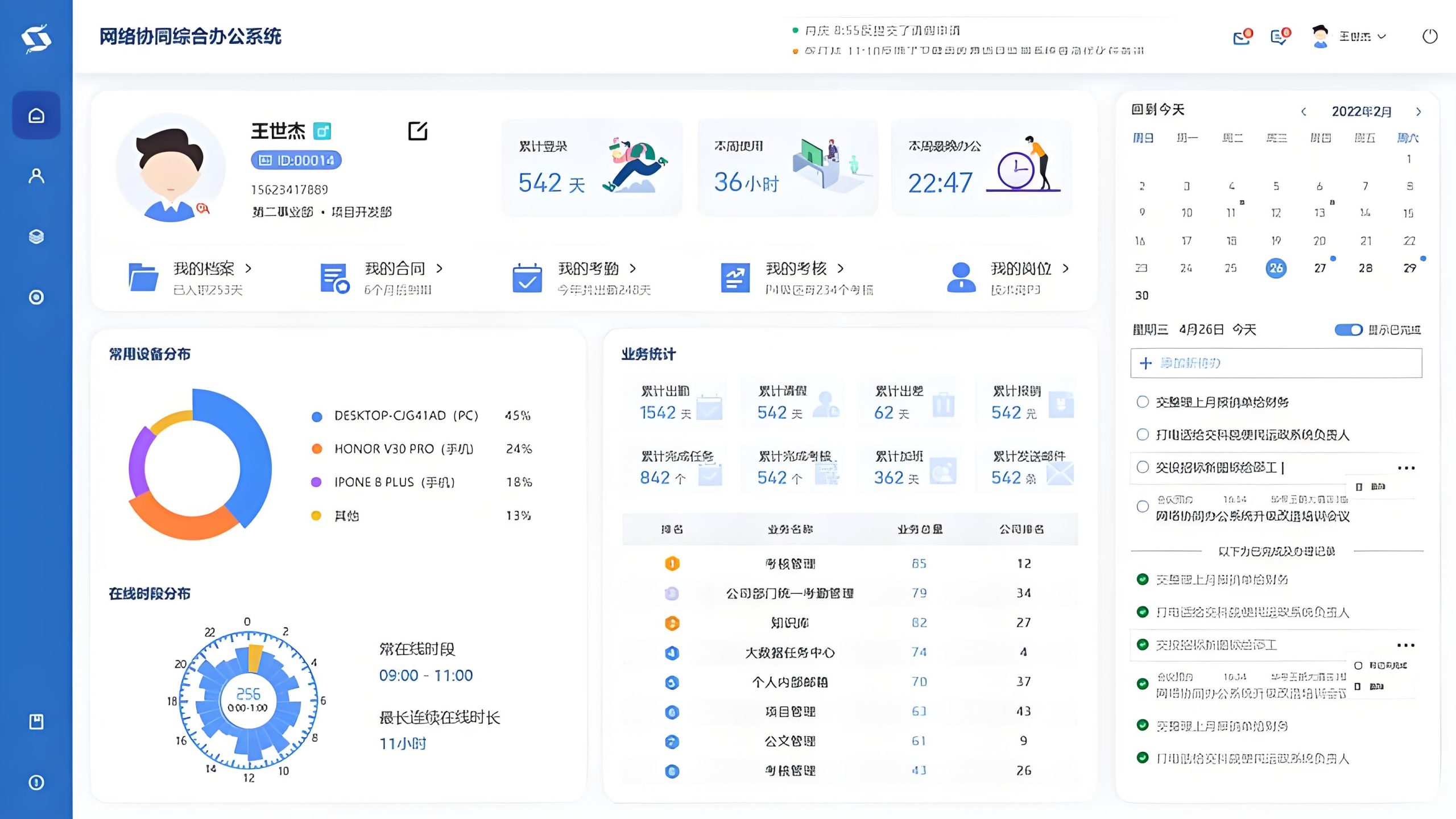The height and width of the screenshot is (819, 1456).
Task: Click the blue DESKTOP-CJG41AD legend dot
Action: pos(317,416)
